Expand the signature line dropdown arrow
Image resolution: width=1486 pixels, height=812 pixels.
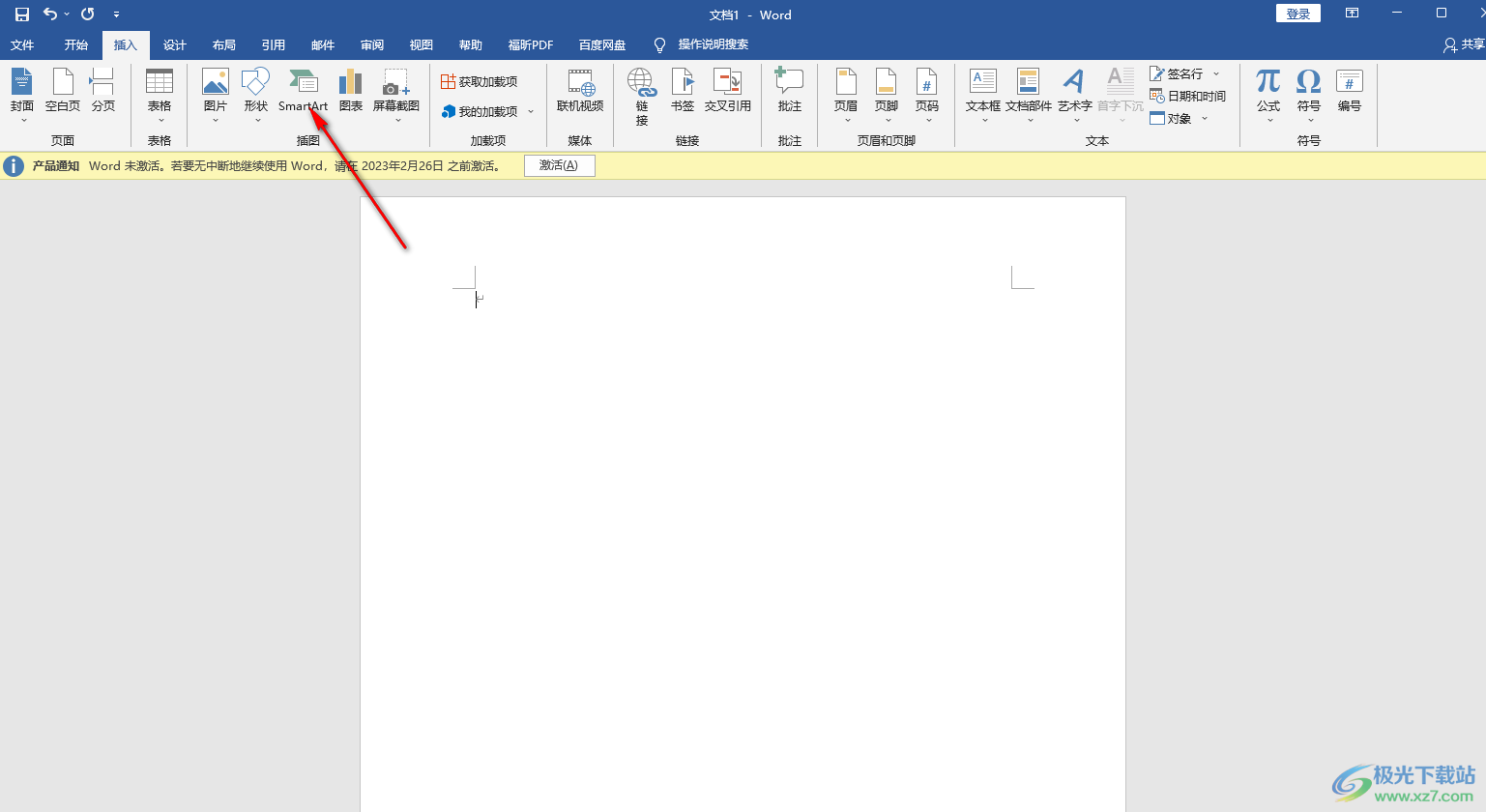pyautogui.click(x=1216, y=74)
